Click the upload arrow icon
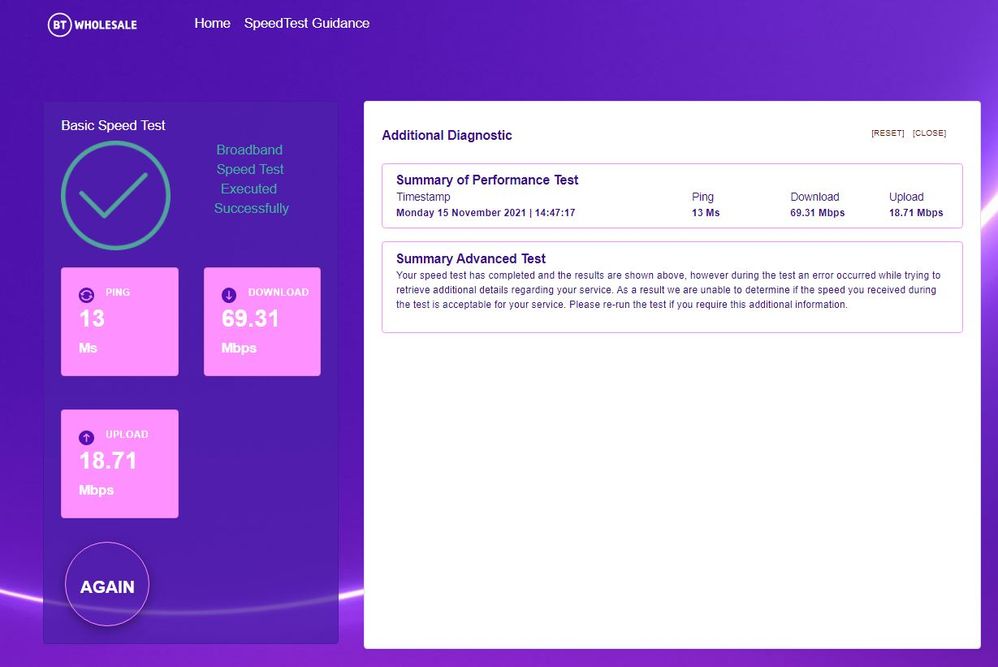998x667 pixels. 86,437
